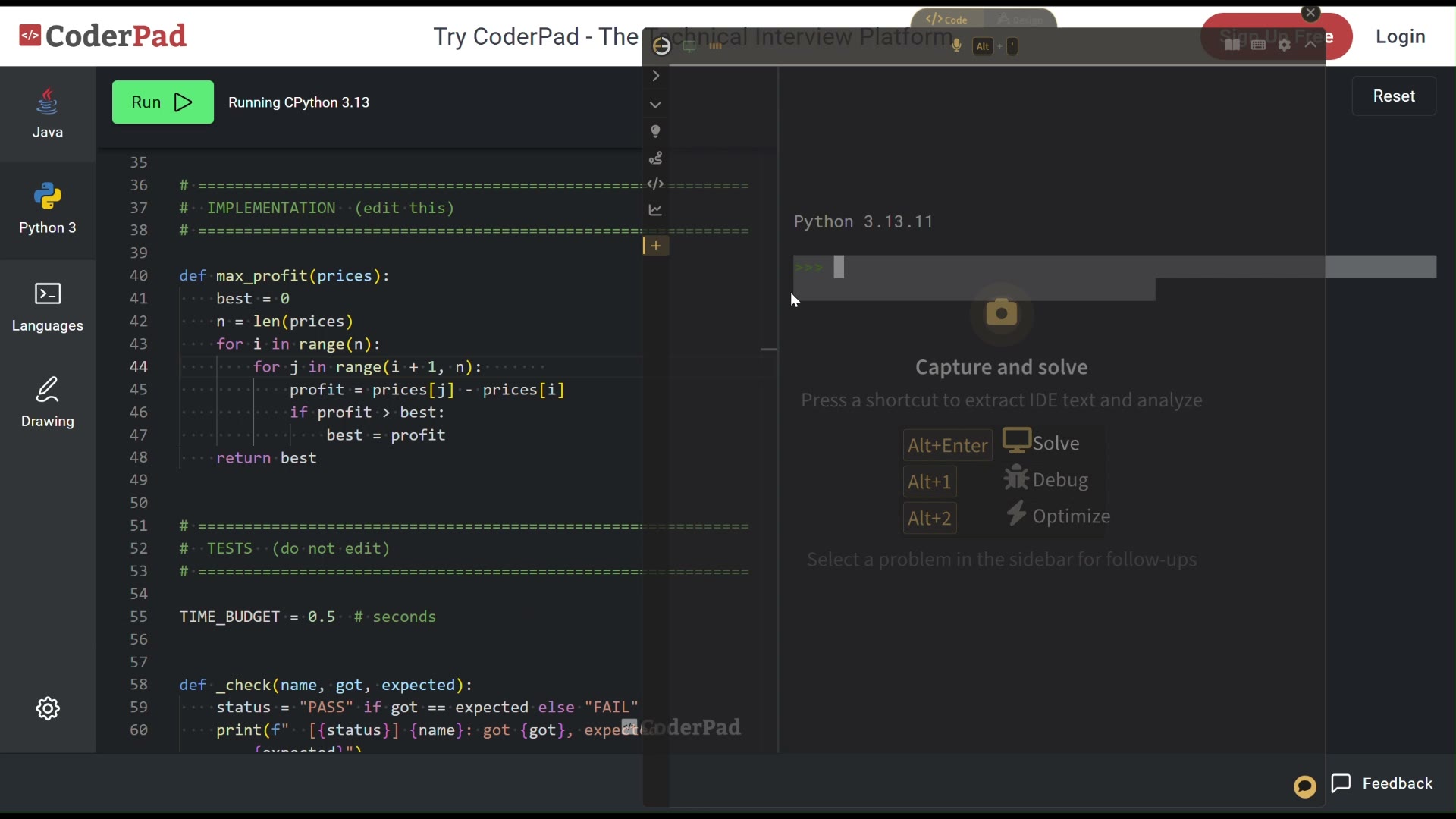
Task: Click the CoderPad logo in the header
Action: pos(102,36)
